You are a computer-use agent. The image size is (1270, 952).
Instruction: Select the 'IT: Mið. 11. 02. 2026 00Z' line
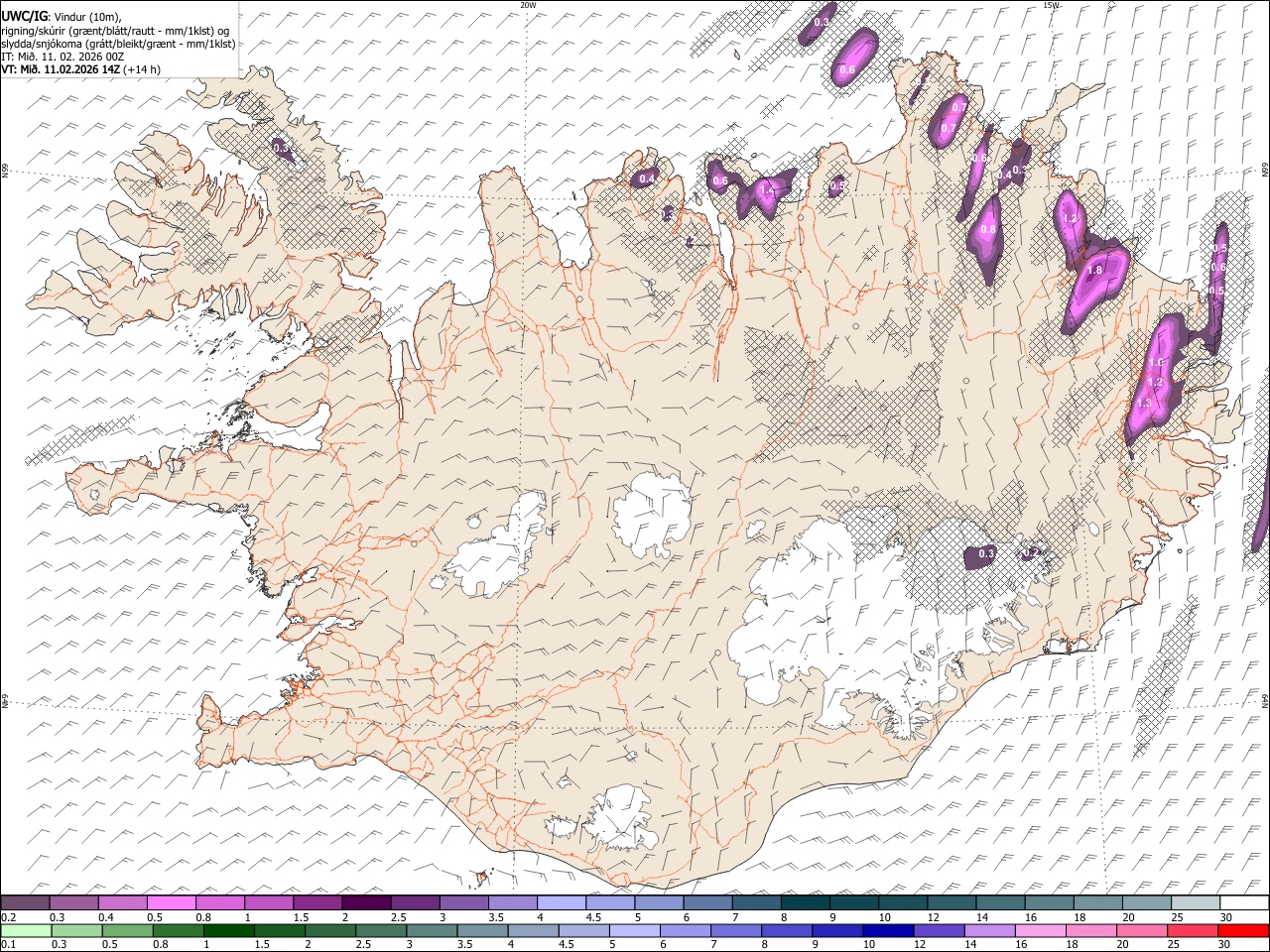(x=63, y=57)
